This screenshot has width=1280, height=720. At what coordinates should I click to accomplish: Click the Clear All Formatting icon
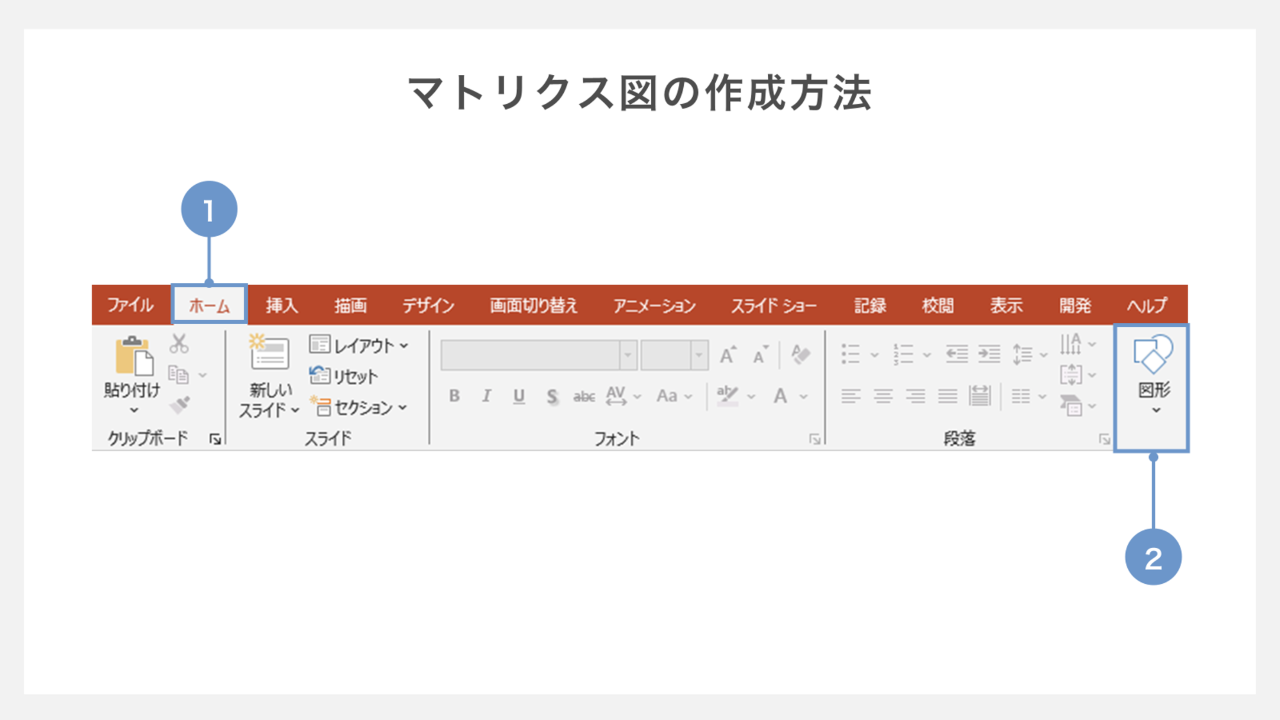800,354
